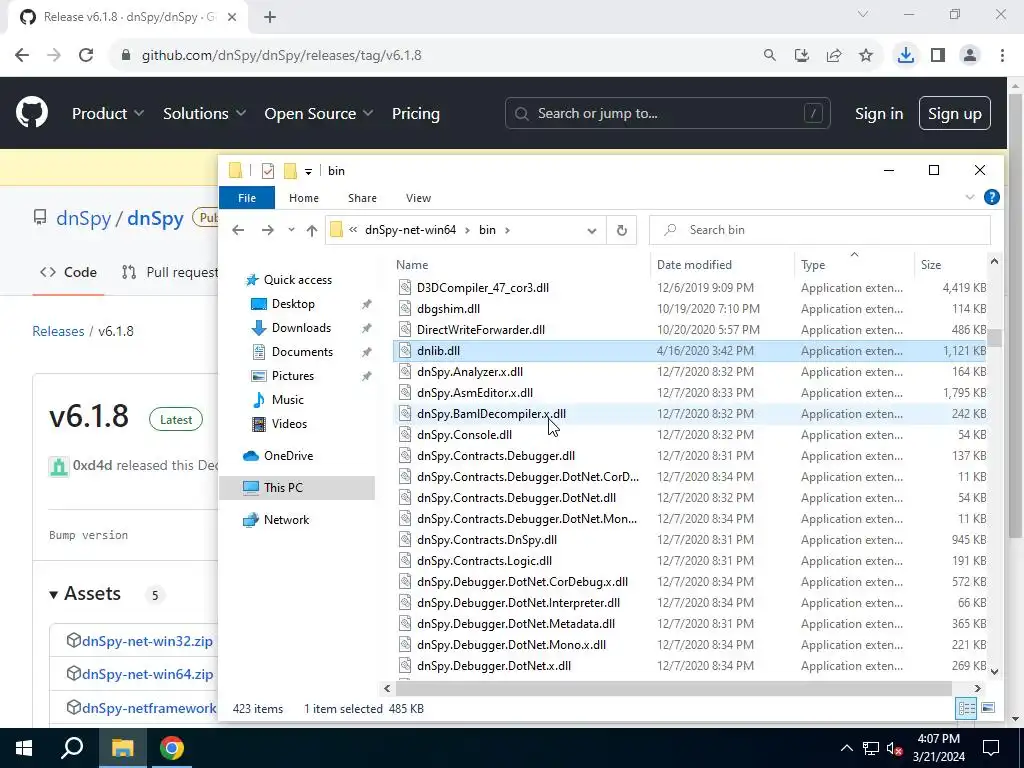Open the Share ribbon tab
The image size is (1024, 768).
coord(362,198)
